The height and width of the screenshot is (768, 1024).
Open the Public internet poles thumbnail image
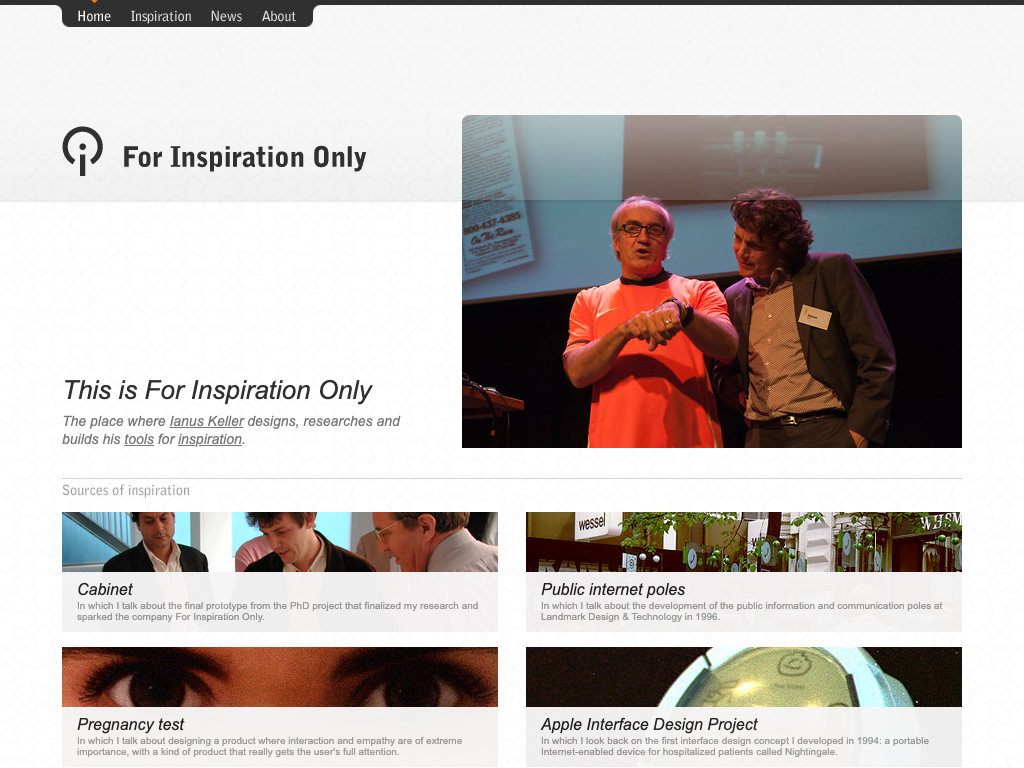click(743, 541)
